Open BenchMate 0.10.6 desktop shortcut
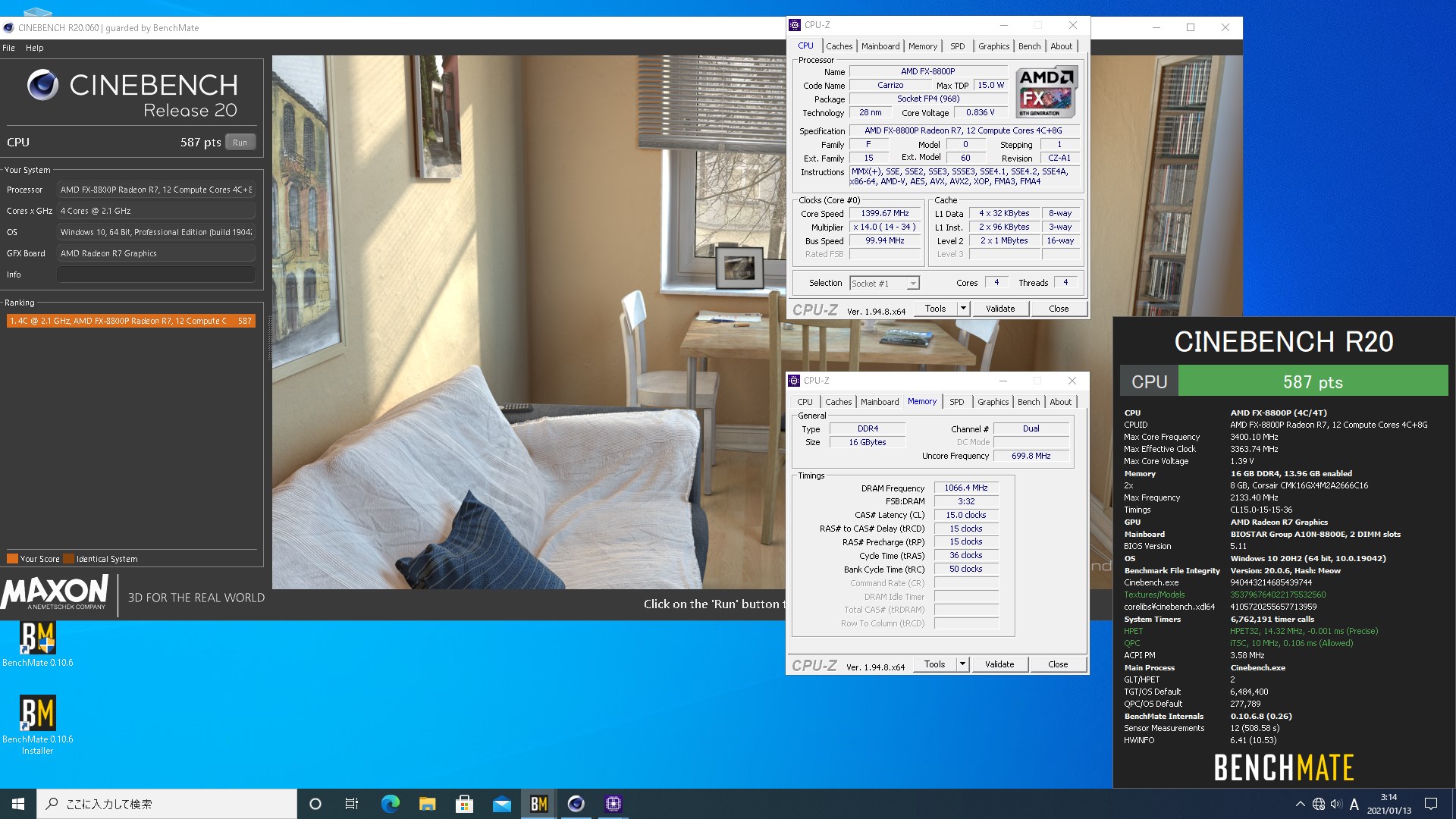Image resolution: width=1456 pixels, height=819 pixels. pyautogui.click(x=37, y=645)
